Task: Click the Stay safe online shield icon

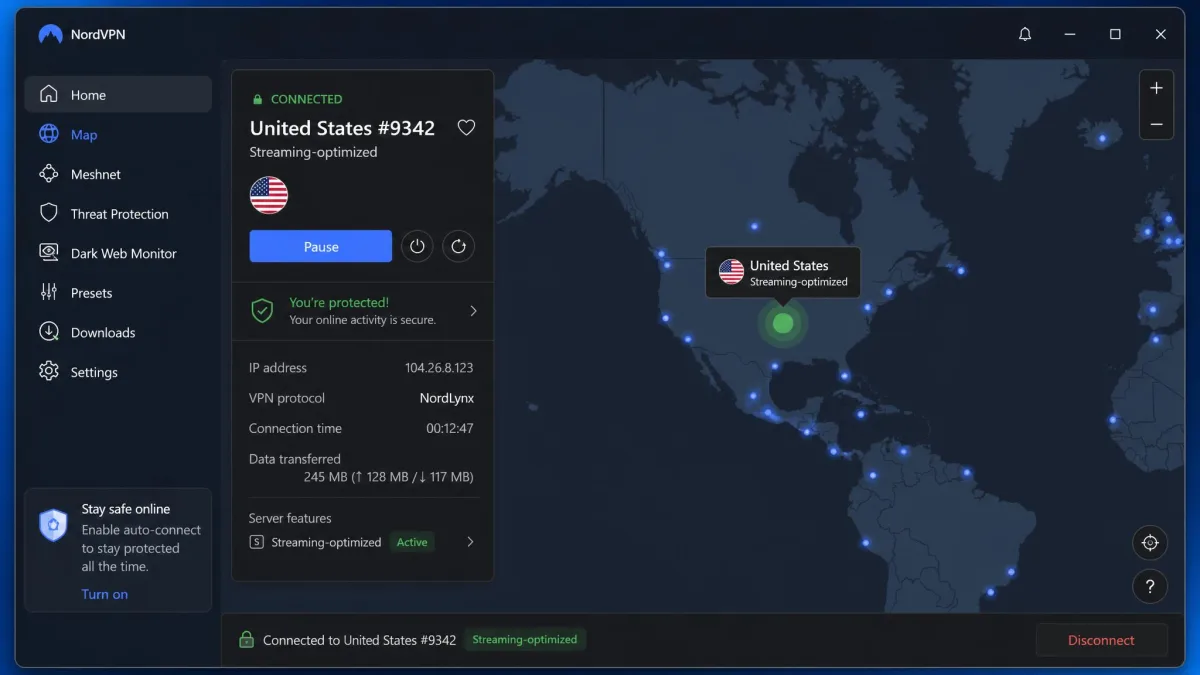Action: [x=53, y=524]
